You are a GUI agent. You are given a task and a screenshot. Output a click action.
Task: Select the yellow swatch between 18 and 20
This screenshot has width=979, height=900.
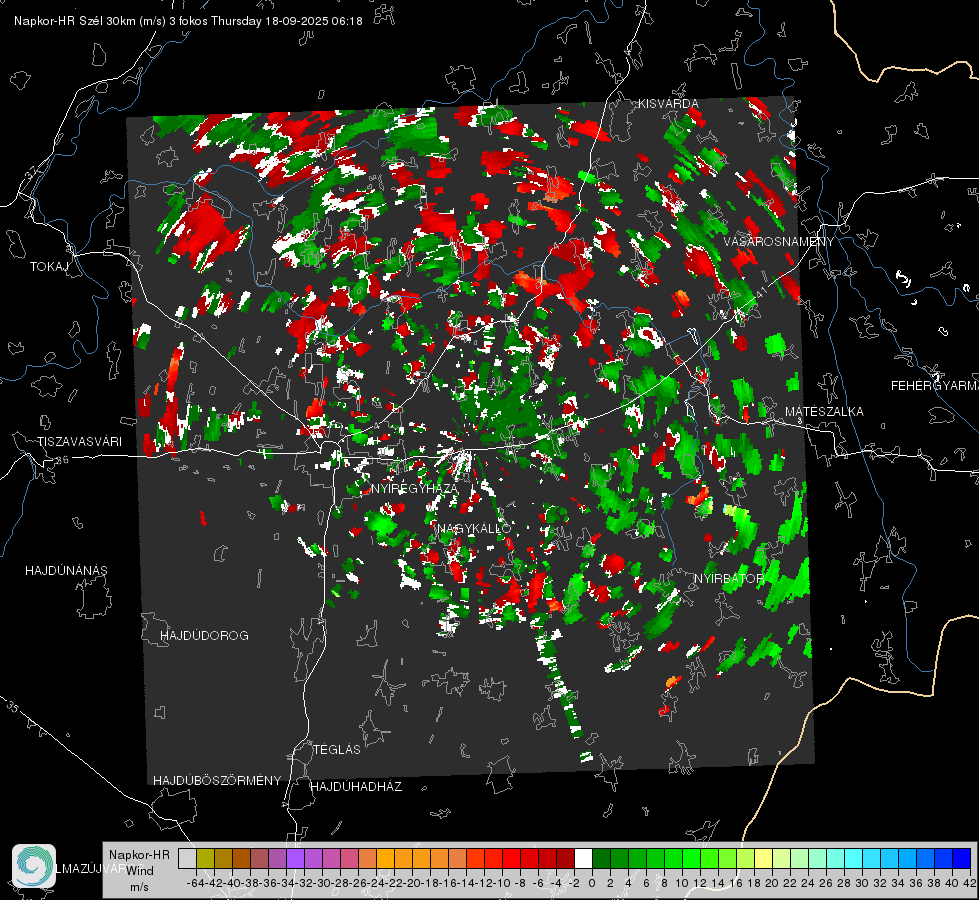click(764, 859)
